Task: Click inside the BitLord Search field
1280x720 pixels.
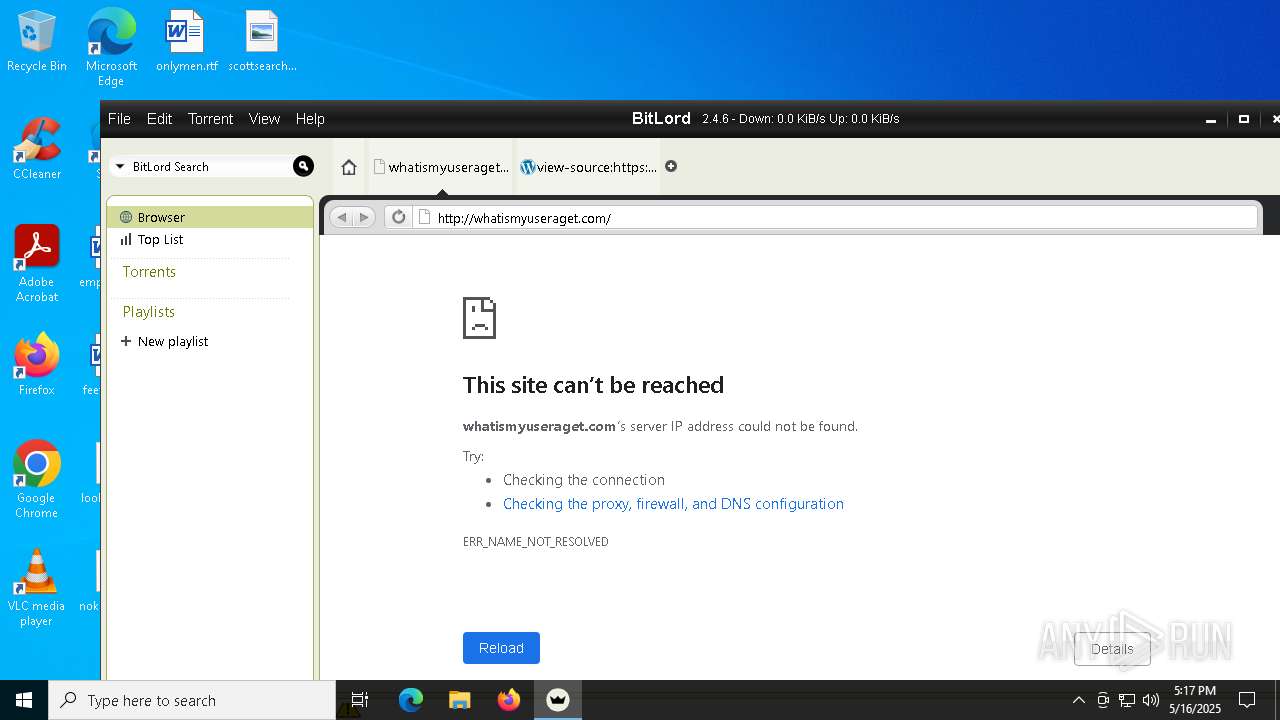Action: coord(209,167)
